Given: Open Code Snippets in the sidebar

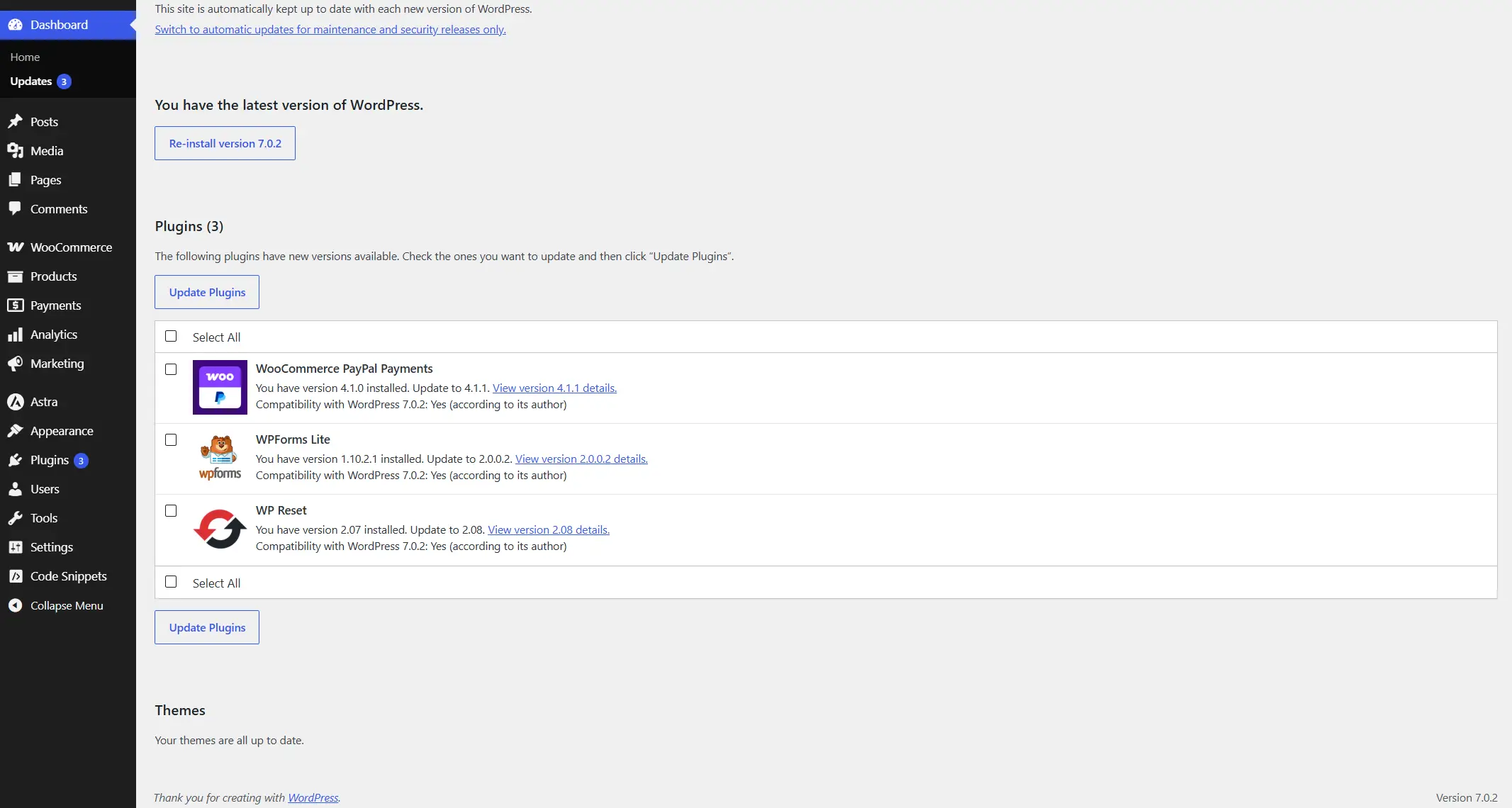Looking at the screenshot, I should tap(69, 576).
